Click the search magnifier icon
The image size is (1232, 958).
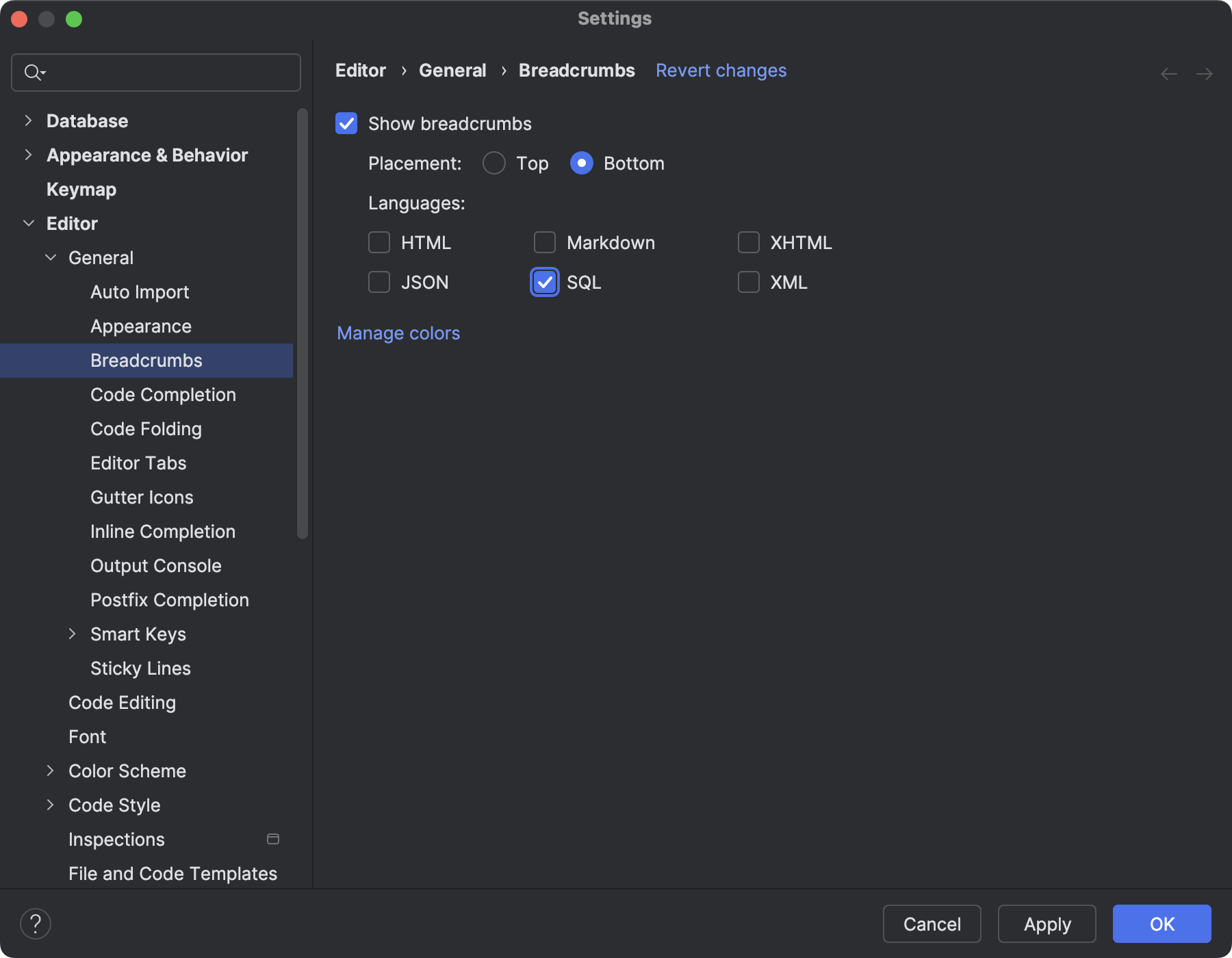click(x=34, y=72)
